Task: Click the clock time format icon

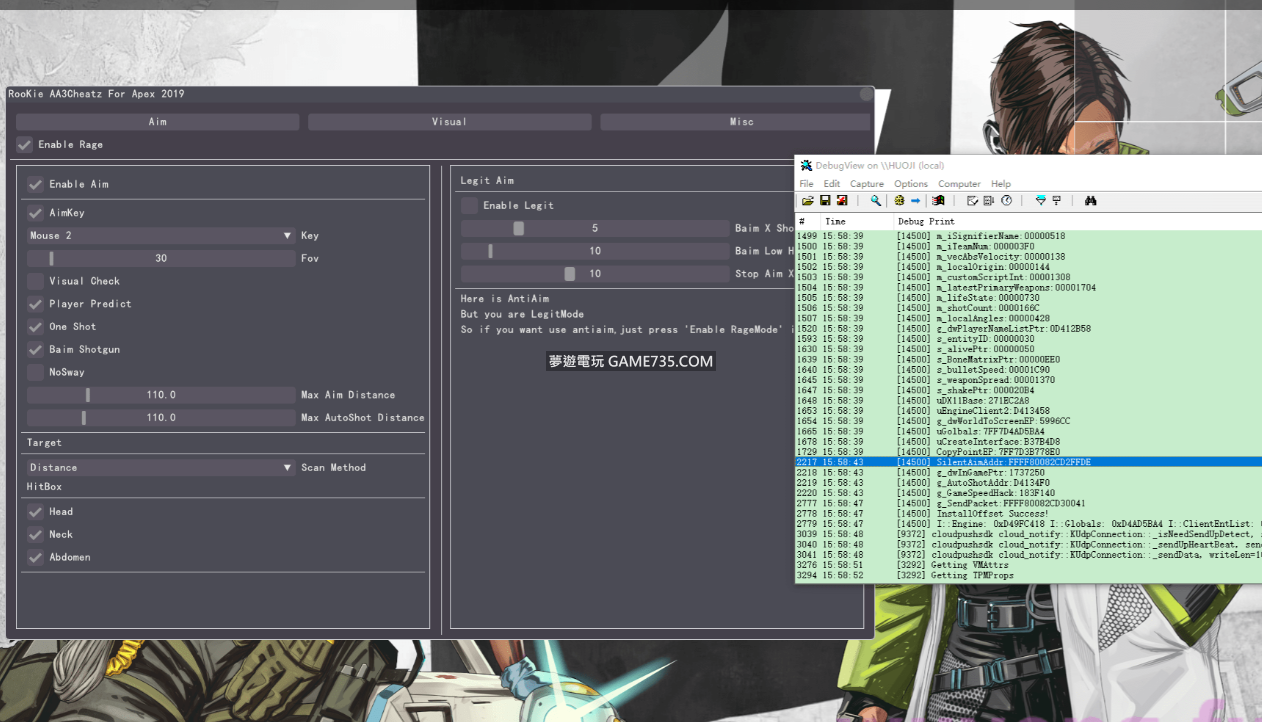Action: click(1006, 201)
